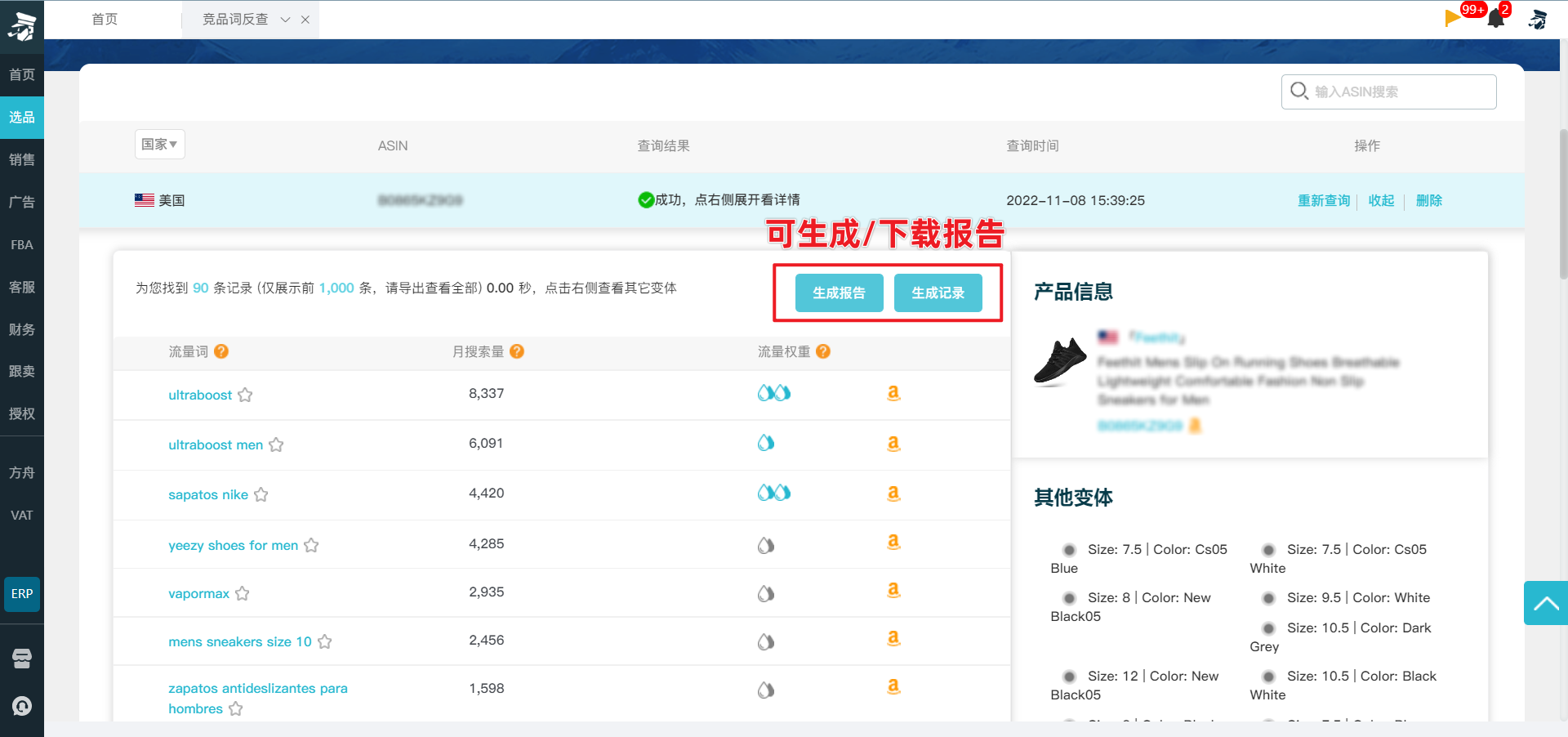Collapse the result row with 收起
The height and width of the screenshot is (737, 1568).
1381,200
